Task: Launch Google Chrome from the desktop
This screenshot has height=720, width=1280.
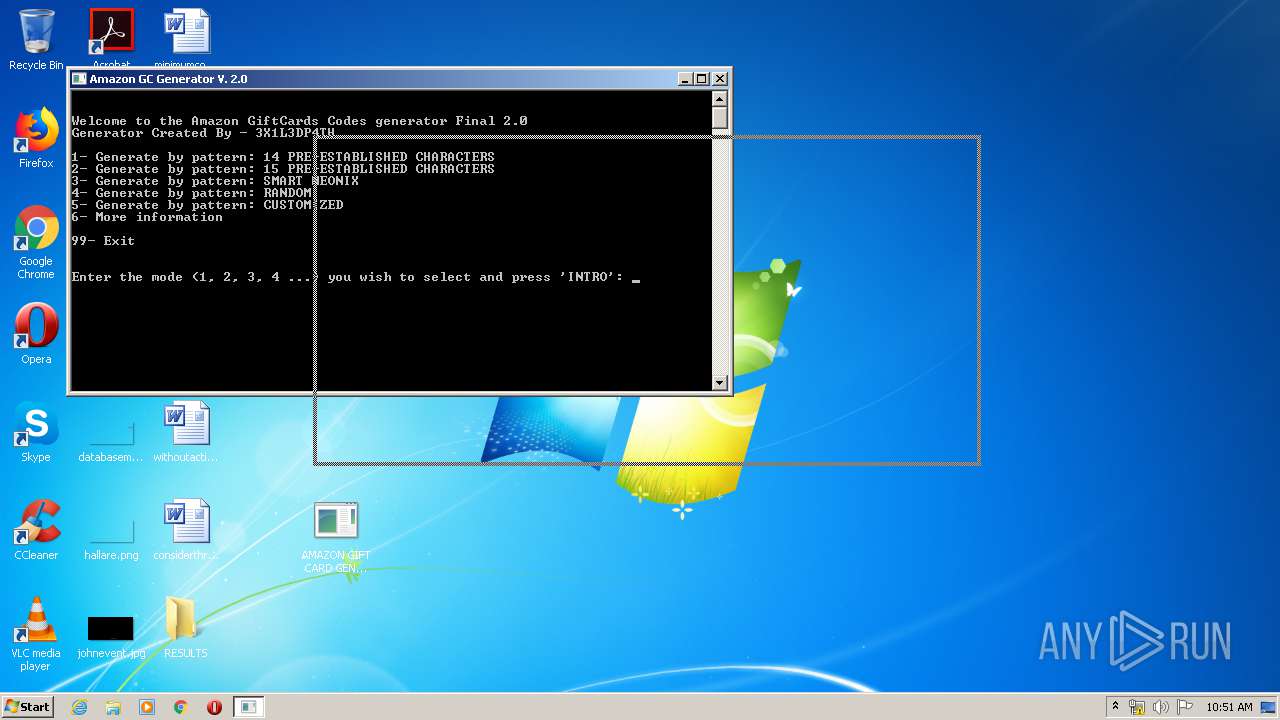Action: 36,242
